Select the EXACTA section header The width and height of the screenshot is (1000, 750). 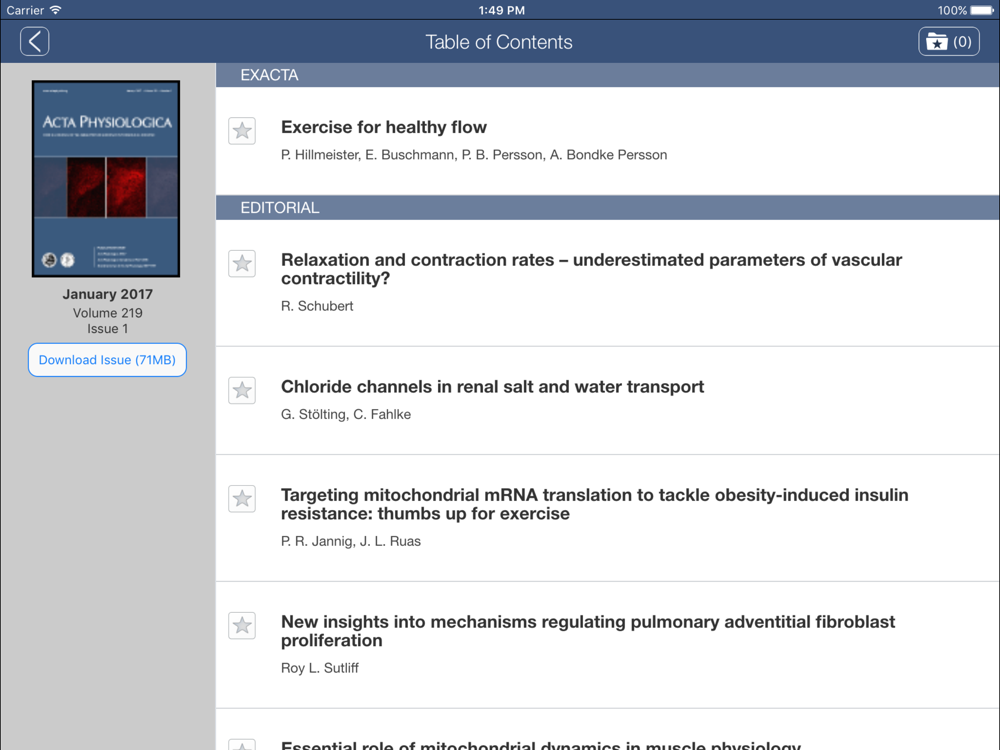tap(607, 75)
